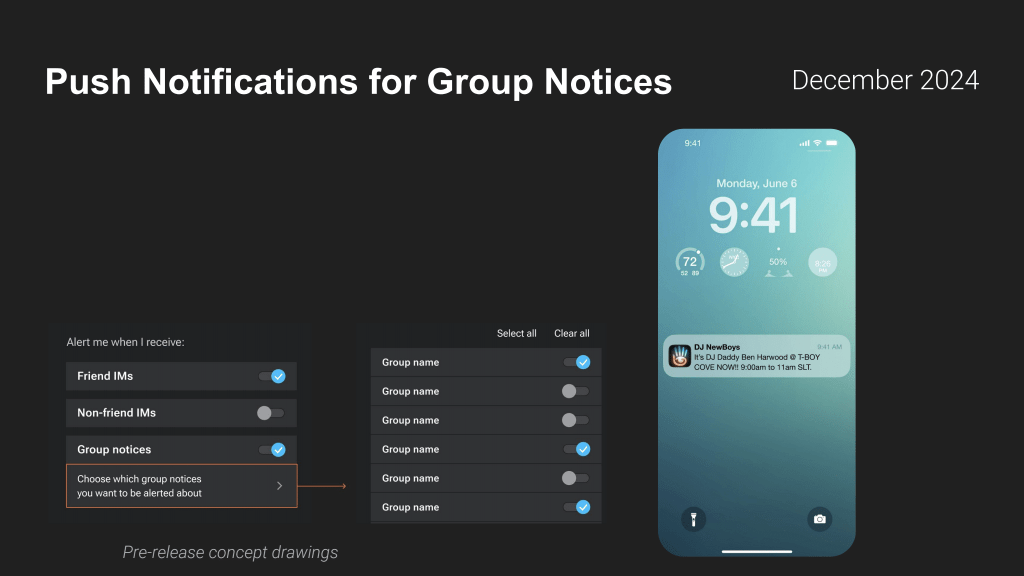The width and height of the screenshot is (1024, 576).
Task: Tap the camera icon on lock screen
Action: 820,518
